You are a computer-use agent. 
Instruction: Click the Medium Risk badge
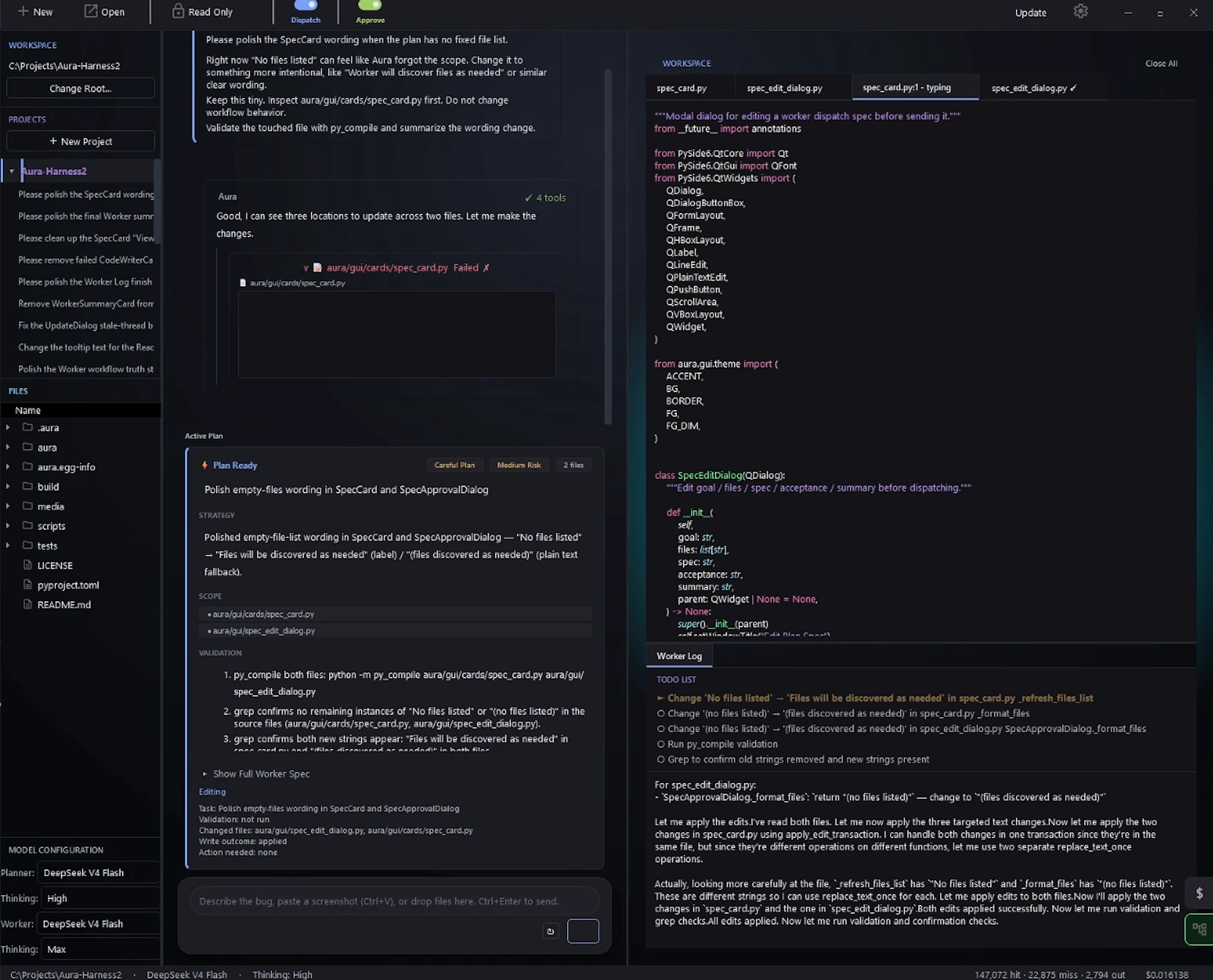tap(519, 465)
